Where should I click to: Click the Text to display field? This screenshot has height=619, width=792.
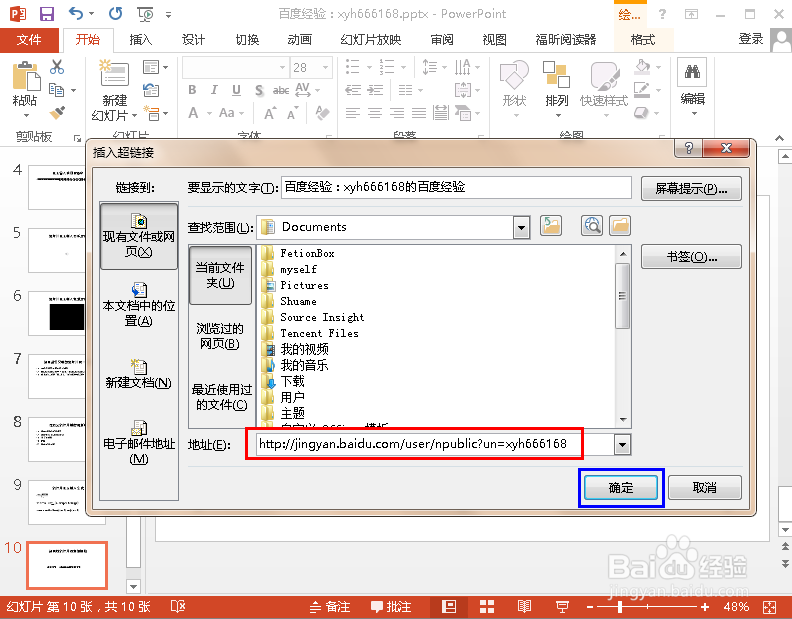(456, 187)
